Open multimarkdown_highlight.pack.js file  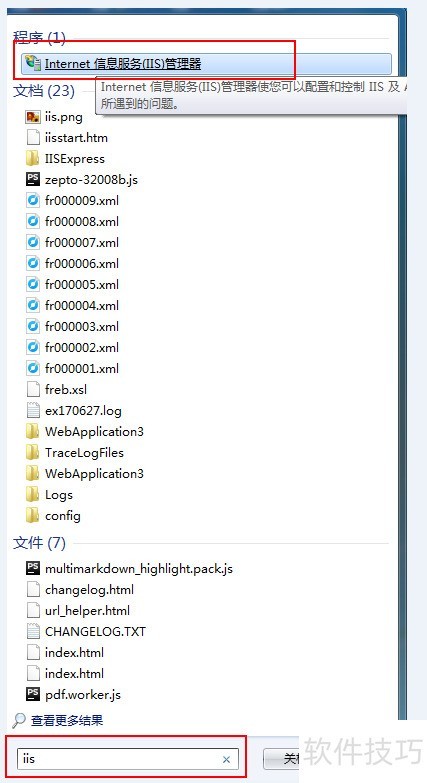(129, 568)
